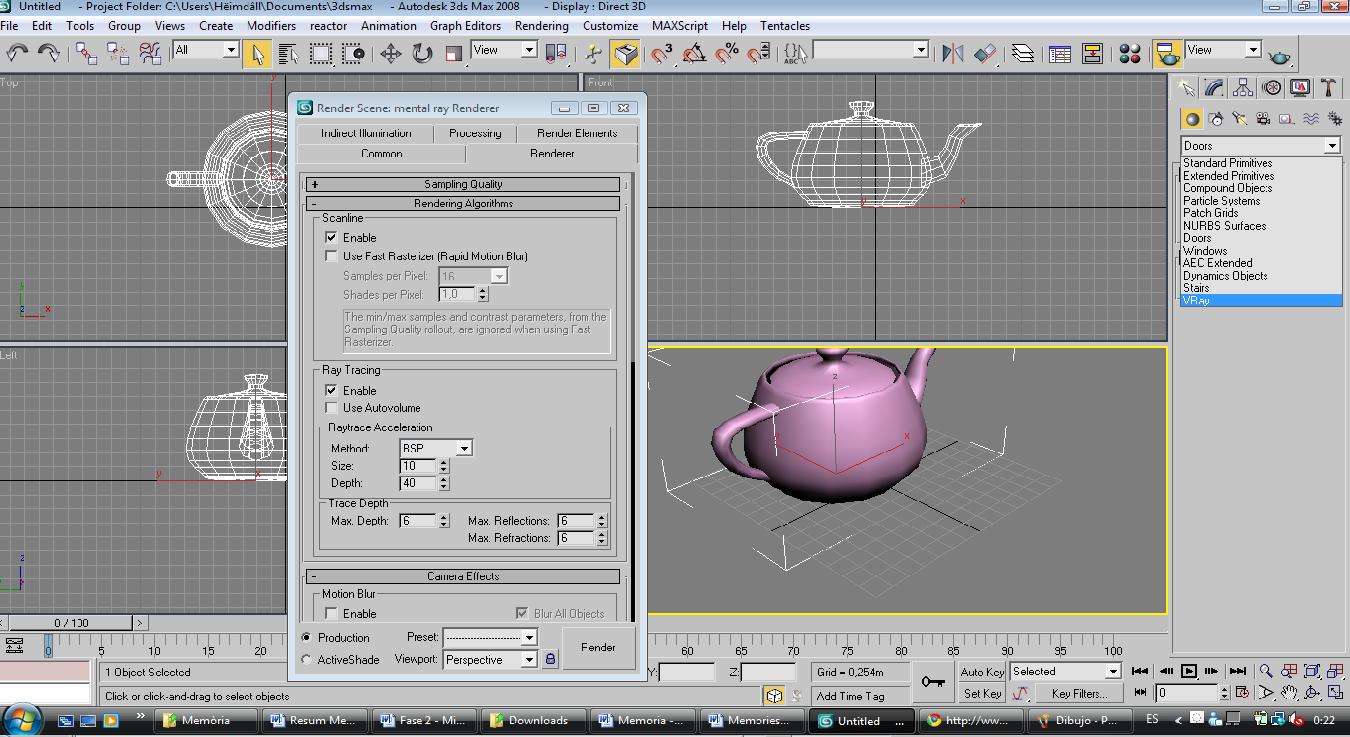1350x737 pixels.
Task: Switch to the Modify command panel
Action: click(1213, 88)
